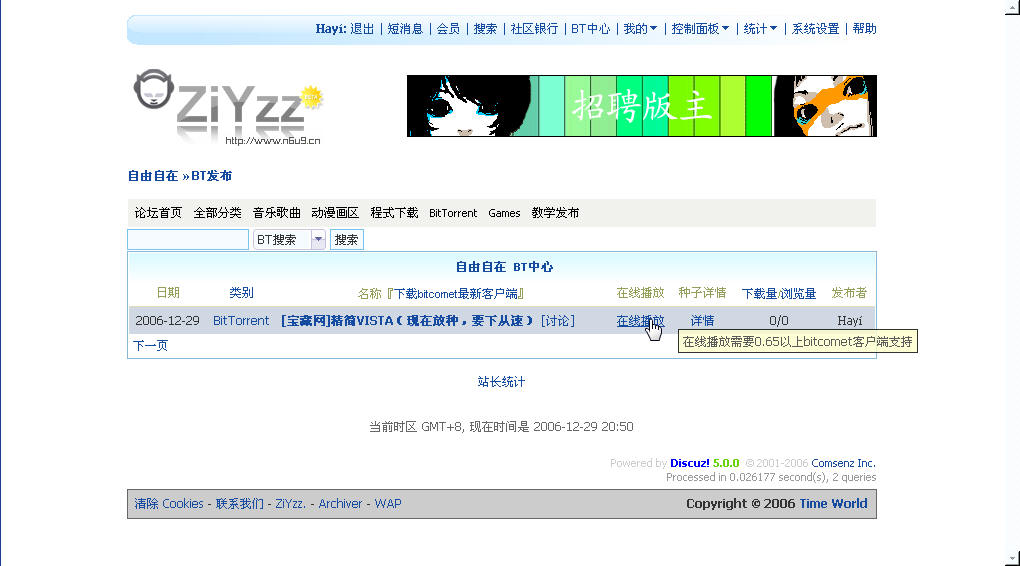Open the WAP footer link
The height and width of the screenshot is (566, 1020).
pos(388,504)
